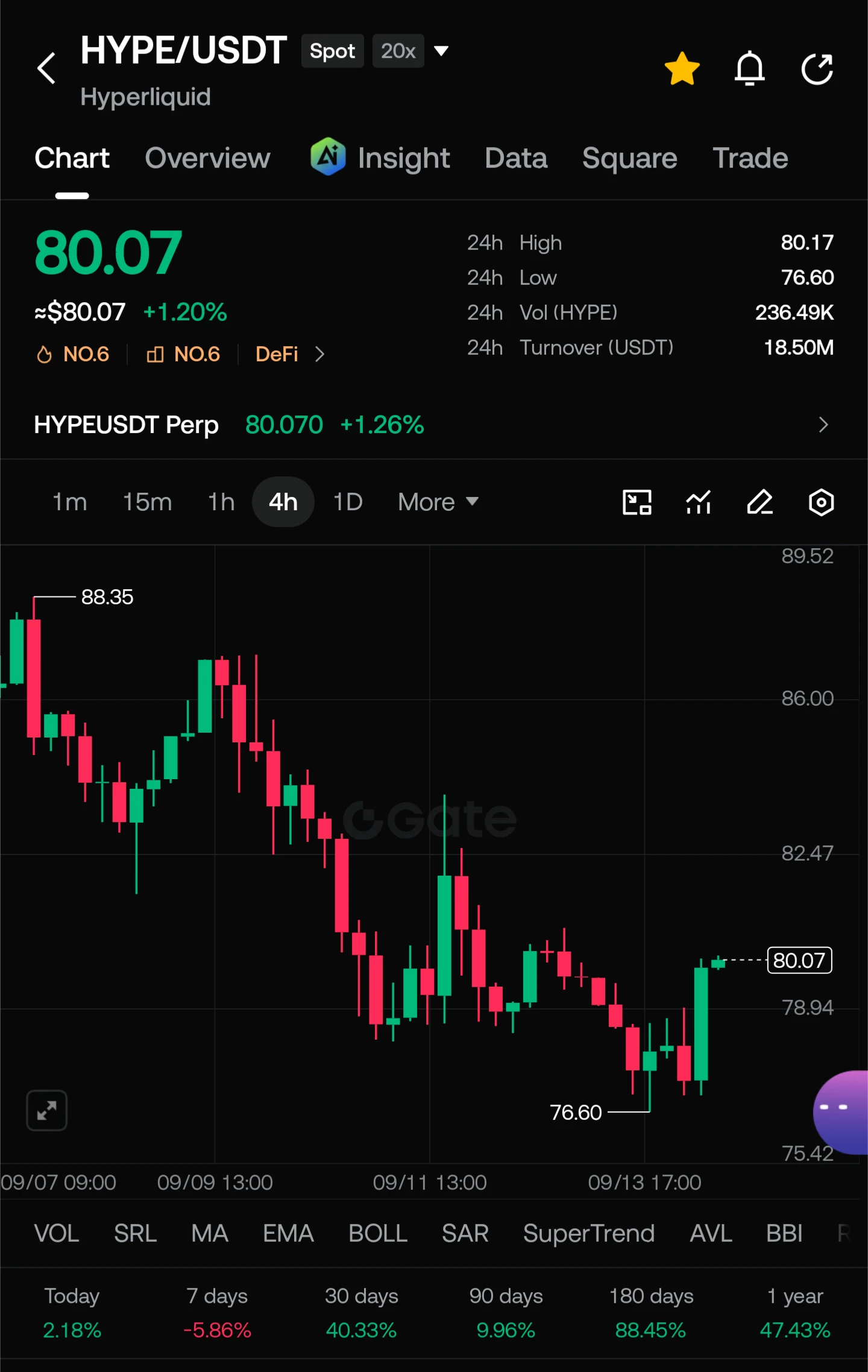Toggle the SAR indicator

465,1233
